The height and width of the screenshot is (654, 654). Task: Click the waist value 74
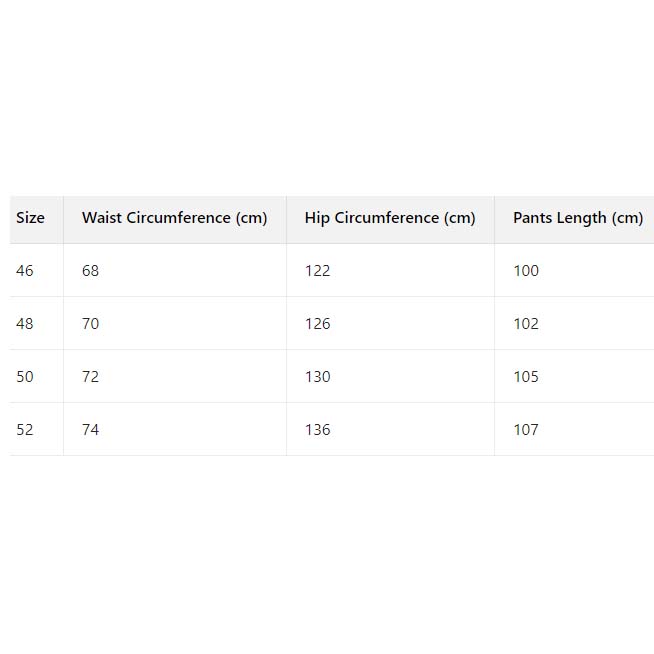click(x=91, y=430)
